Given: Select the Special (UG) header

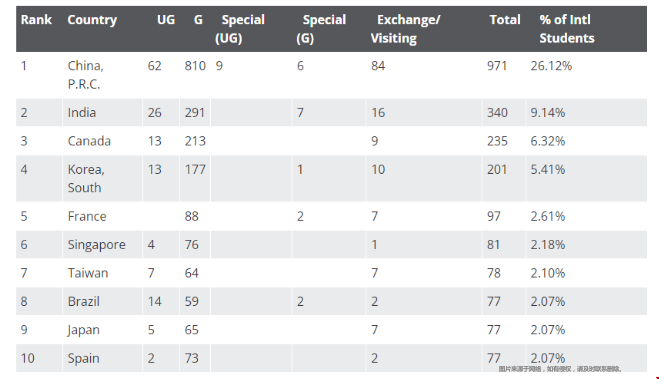Looking at the screenshot, I should point(240,29).
